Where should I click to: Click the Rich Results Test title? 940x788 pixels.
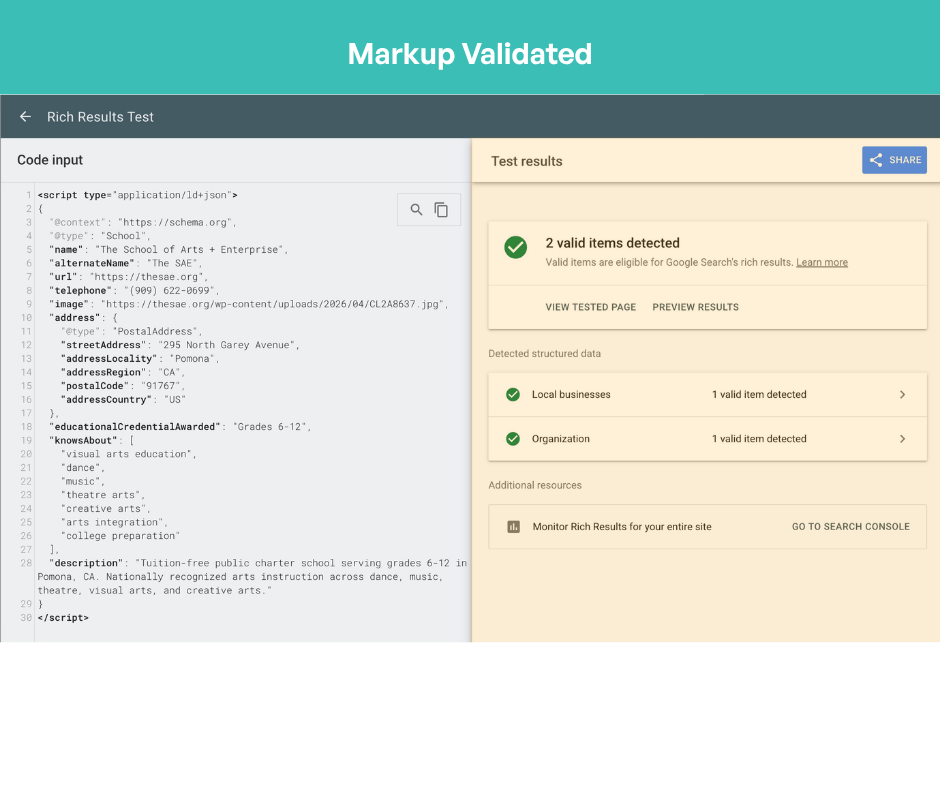tap(100, 117)
